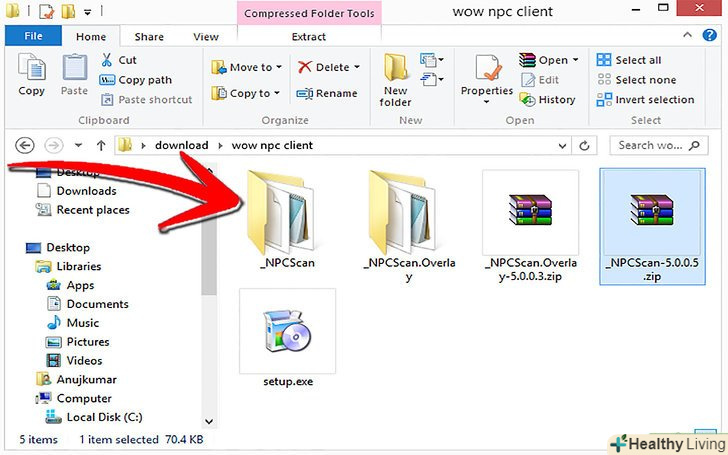Click the properties icon in title bar
Viewport: 728px width, 455px height.
click(x=47, y=12)
